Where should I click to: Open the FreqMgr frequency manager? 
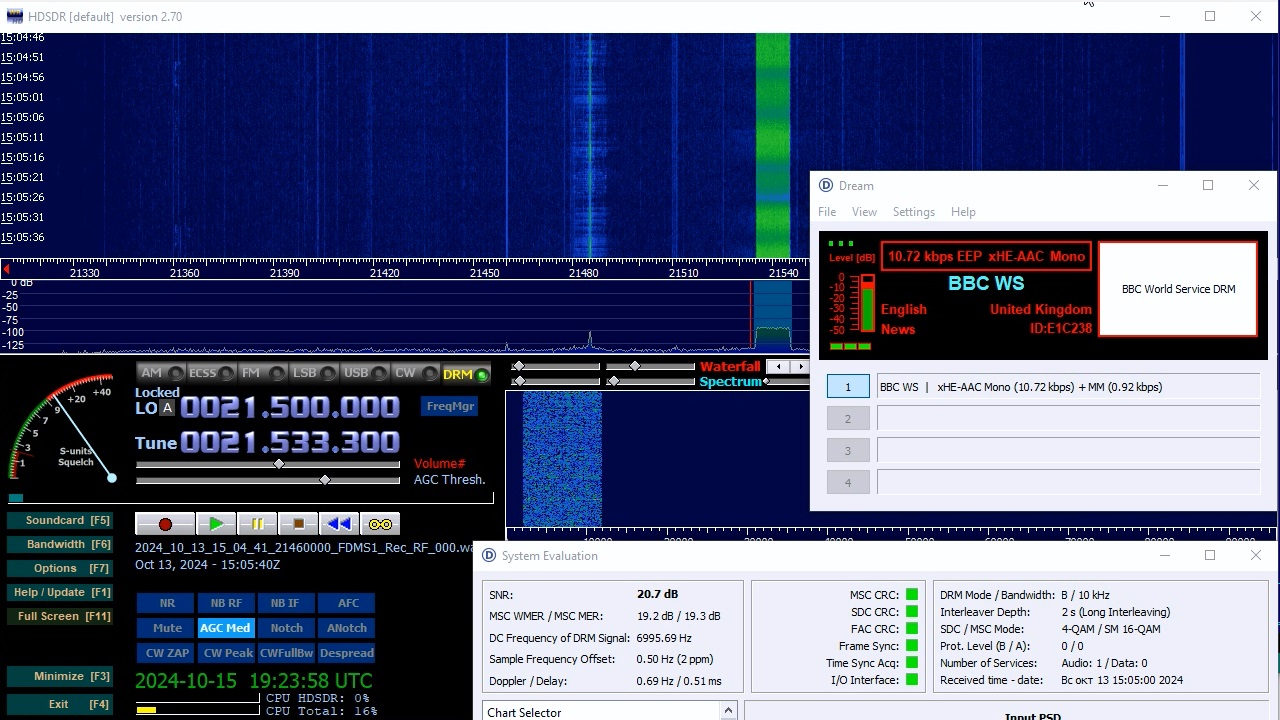coord(450,406)
